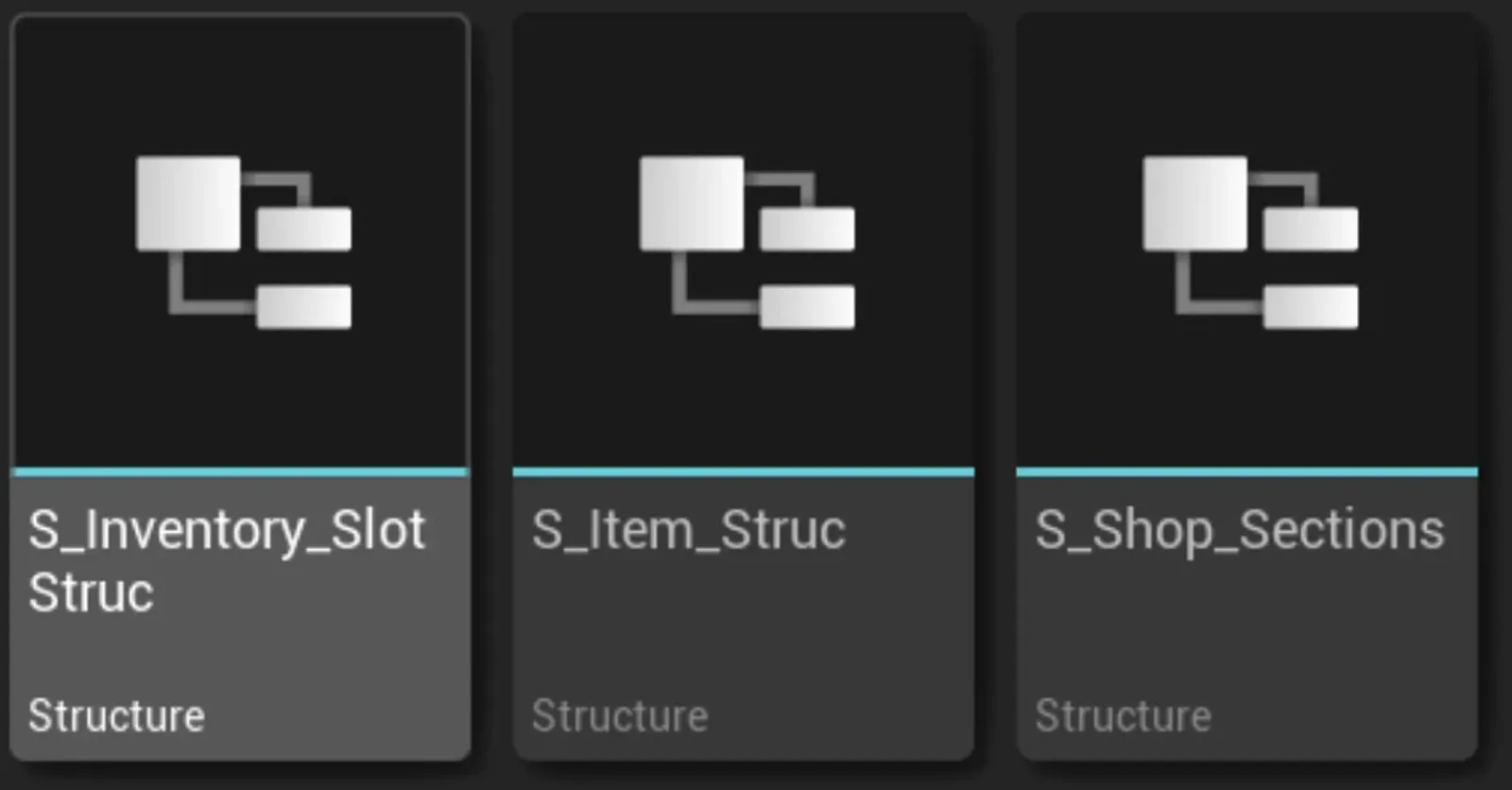Click the Structure label under S_Shop_Sections

[x=1123, y=715]
